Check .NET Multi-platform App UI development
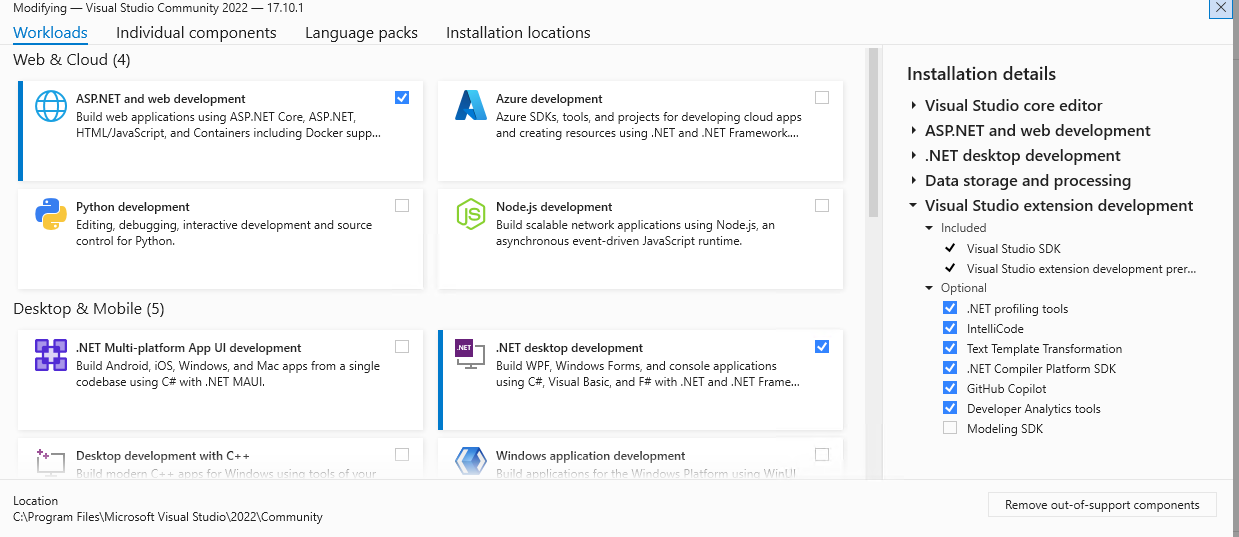The width and height of the screenshot is (1239, 537). coord(402,346)
